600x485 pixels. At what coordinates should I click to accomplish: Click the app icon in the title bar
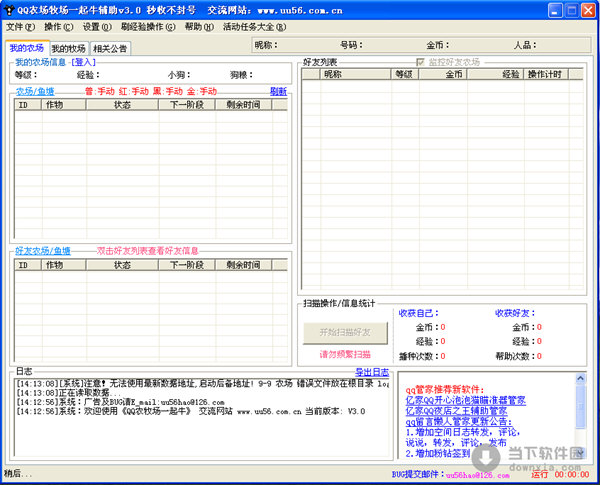(8, 10)
